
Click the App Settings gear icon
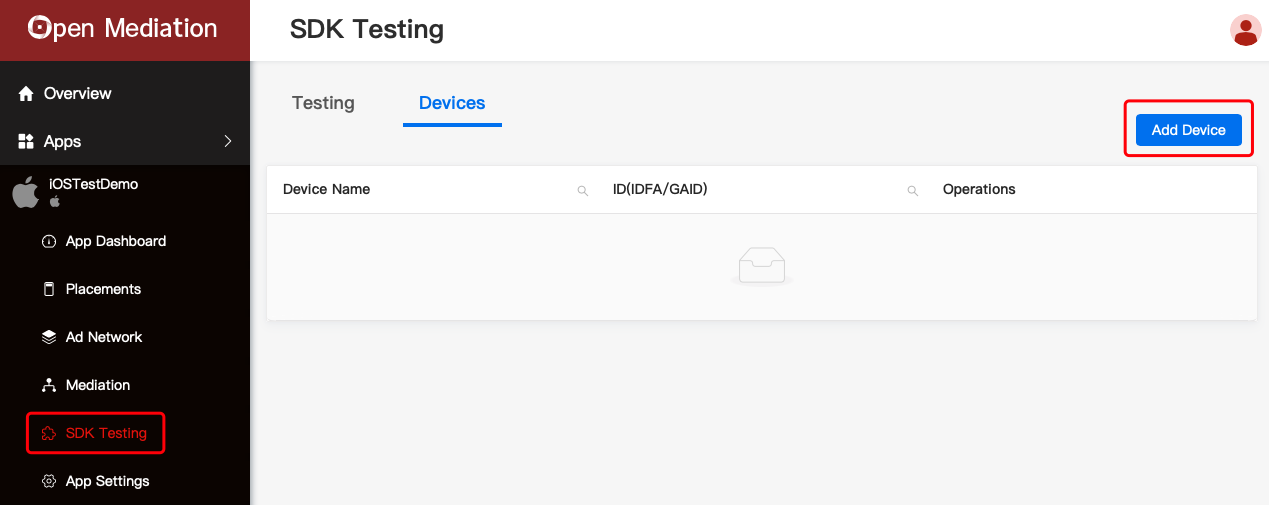[x=48, y=481]
